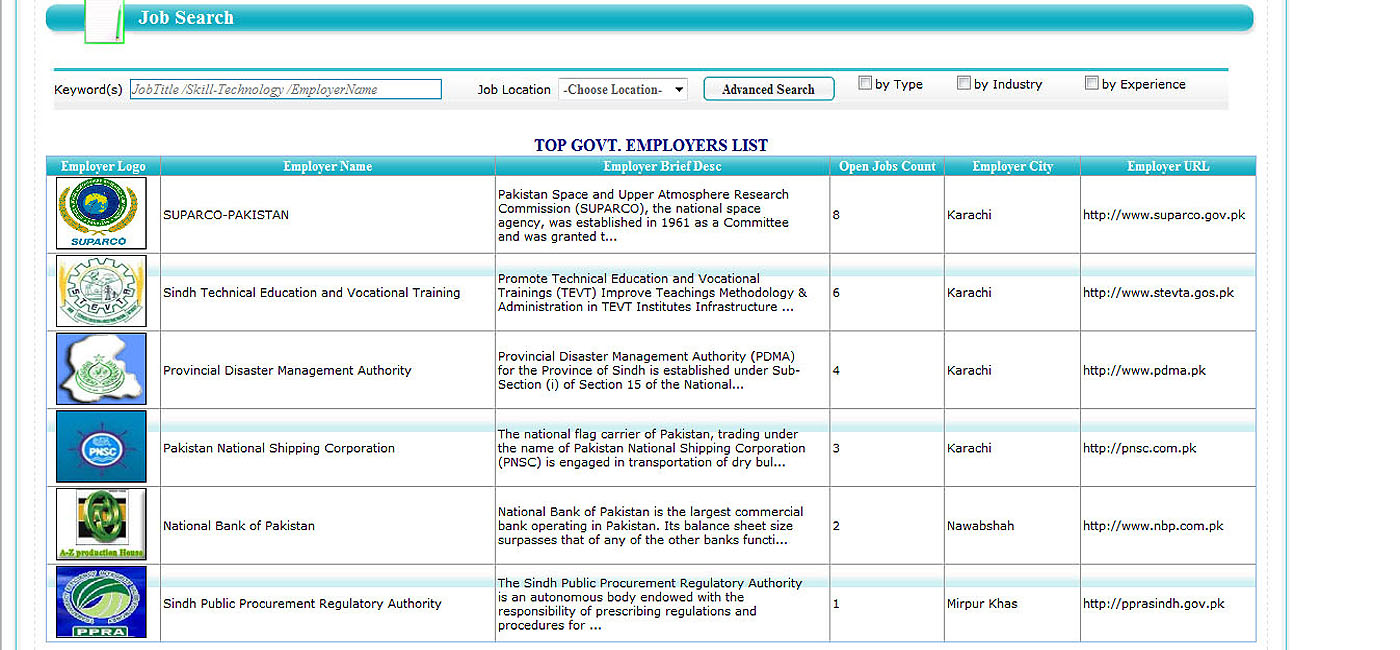Click the SUPARCO employer logo

click(x=101, y=213)
